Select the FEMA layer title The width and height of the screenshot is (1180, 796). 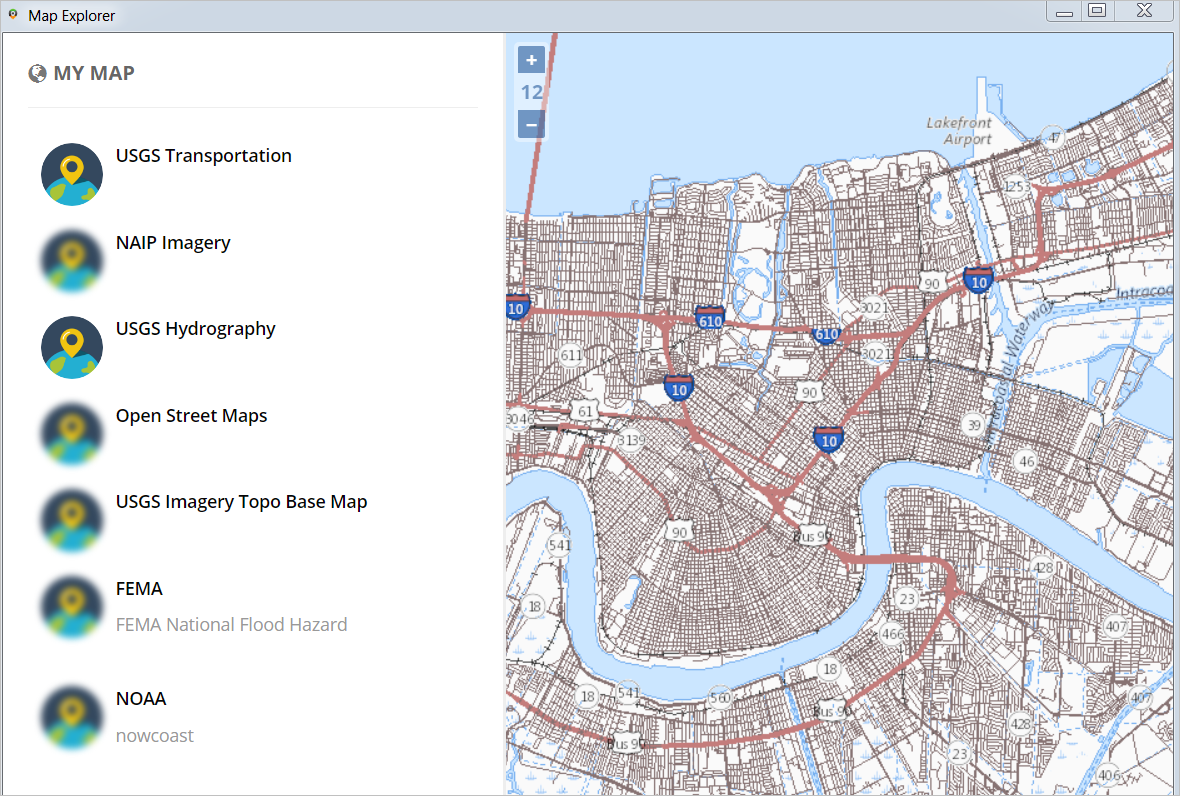pos(139,588)
